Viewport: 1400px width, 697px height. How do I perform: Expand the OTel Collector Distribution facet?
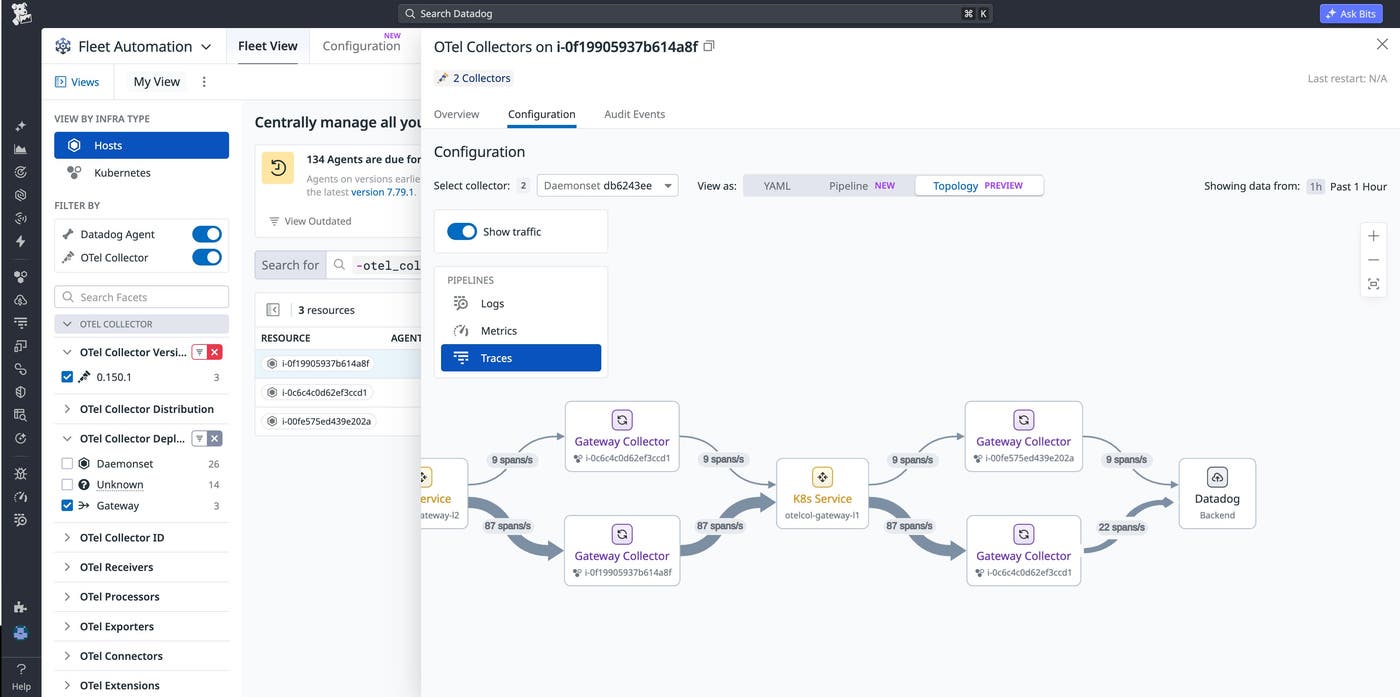pyautogui.click(x=67, y=409)
